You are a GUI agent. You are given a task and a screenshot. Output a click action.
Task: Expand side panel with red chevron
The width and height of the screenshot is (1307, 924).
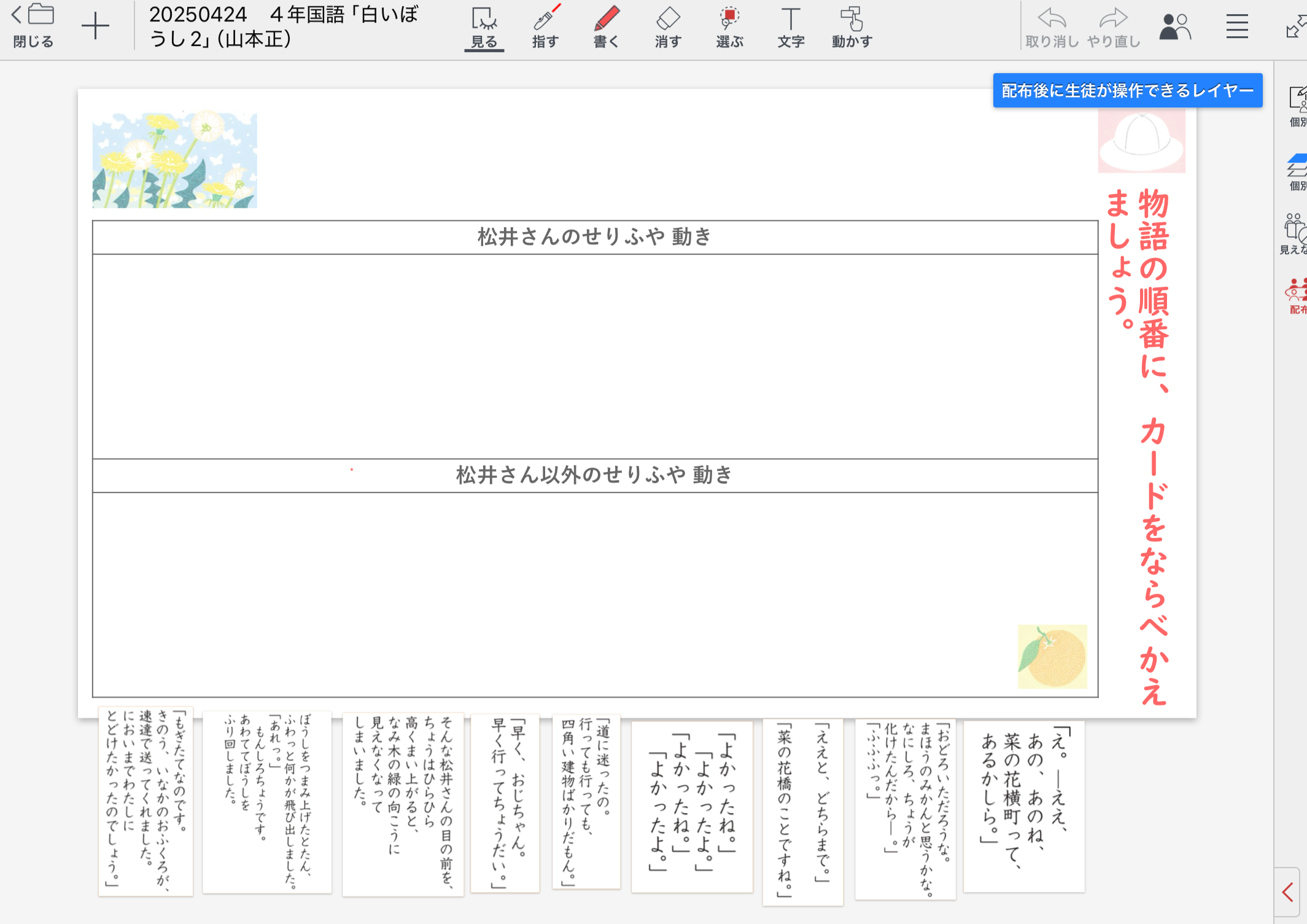click(1288, 892)
